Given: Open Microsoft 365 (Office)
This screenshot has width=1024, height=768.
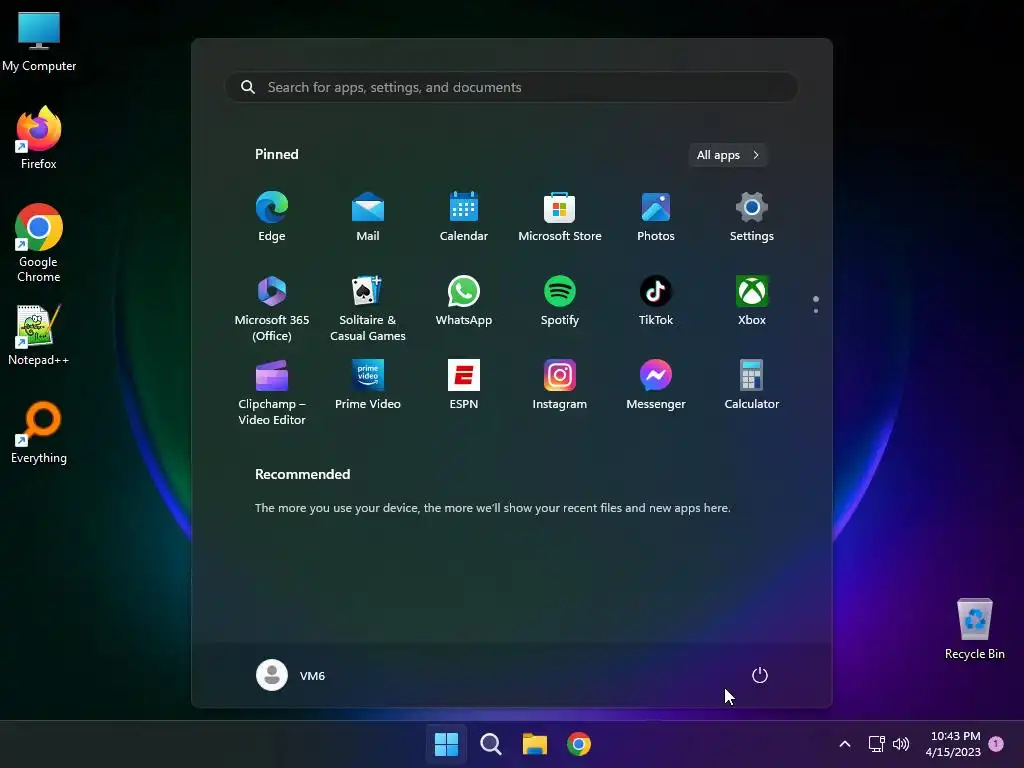Looking at the screenshot, I should tap(272, 308).
